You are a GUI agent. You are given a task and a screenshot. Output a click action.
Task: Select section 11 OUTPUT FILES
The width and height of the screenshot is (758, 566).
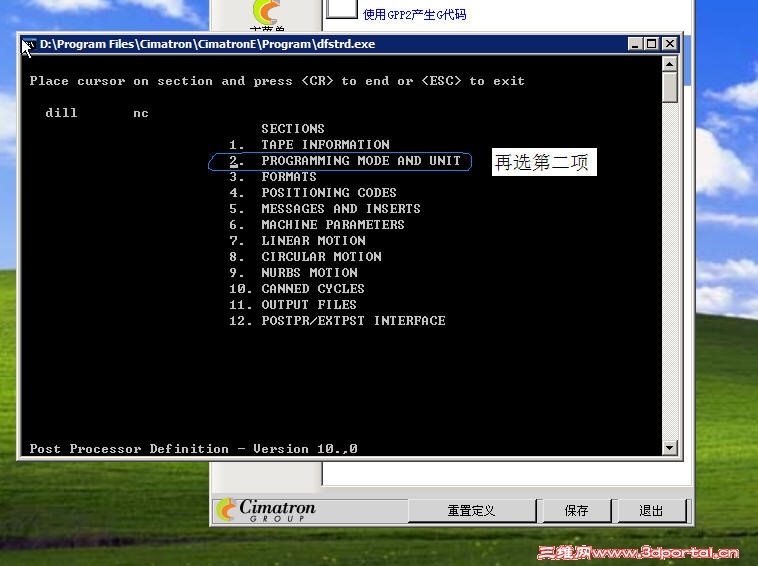(x=292, y=305)
